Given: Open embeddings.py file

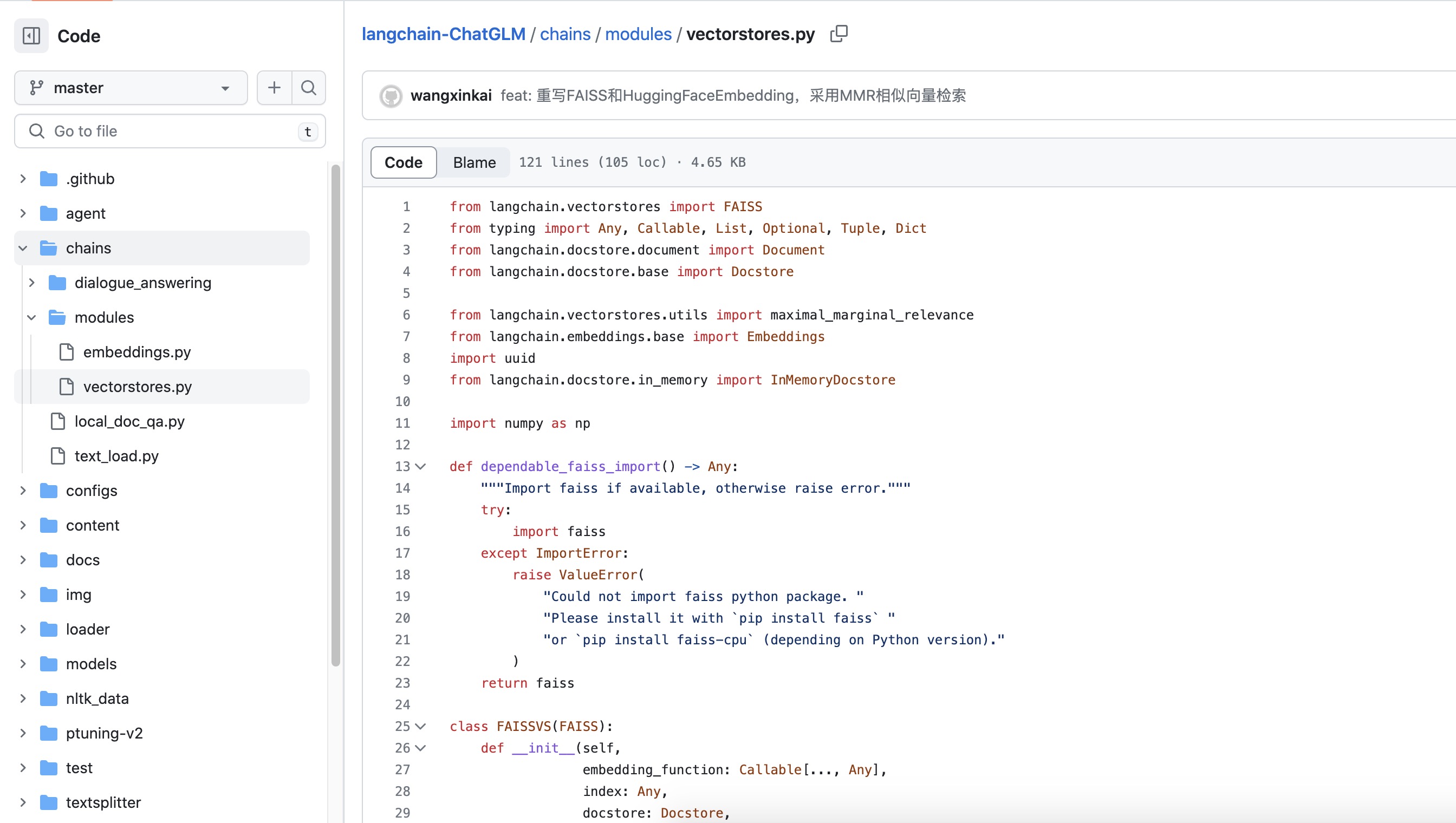Looking at the screenshot, I should (x=137, y=352).
